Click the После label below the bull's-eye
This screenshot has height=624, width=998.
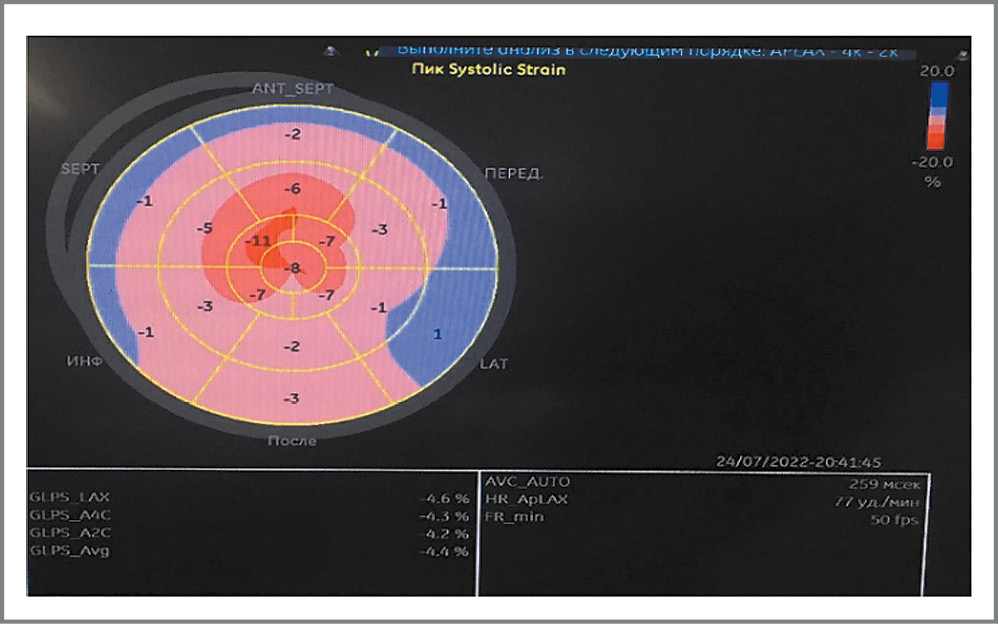pyautogui.click(x=292, y=440)
